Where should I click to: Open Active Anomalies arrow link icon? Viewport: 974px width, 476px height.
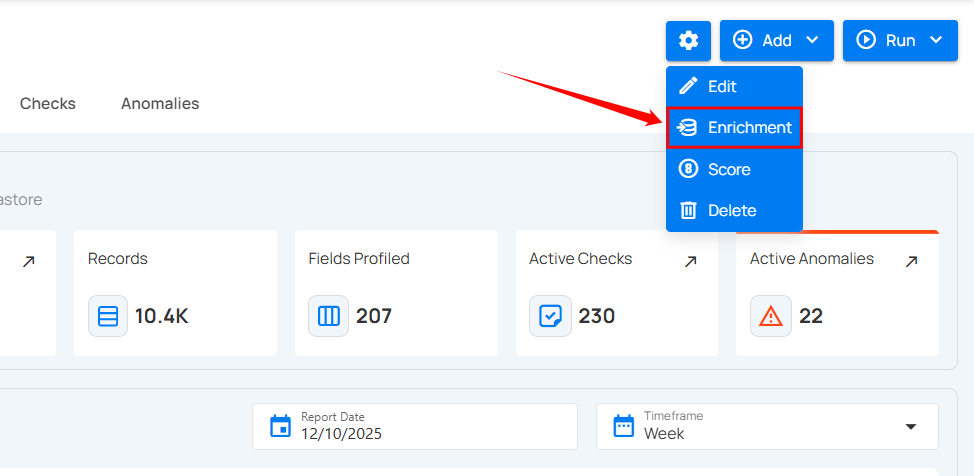click(911, 261)
